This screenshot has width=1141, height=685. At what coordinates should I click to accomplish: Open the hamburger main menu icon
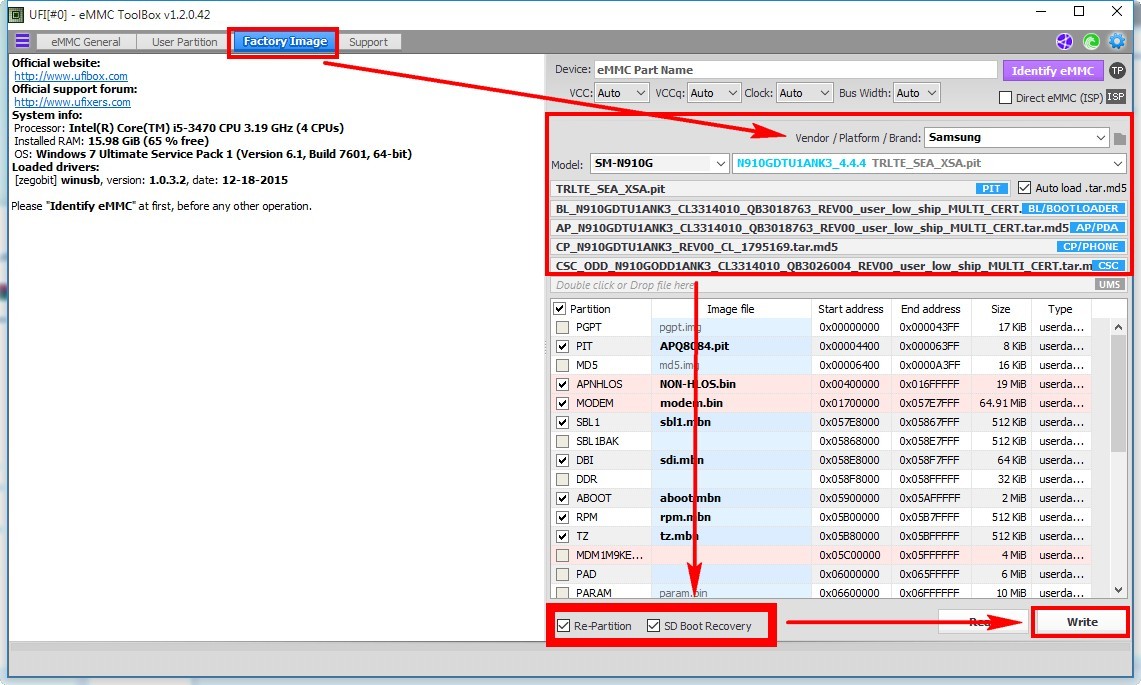(22, 41)
